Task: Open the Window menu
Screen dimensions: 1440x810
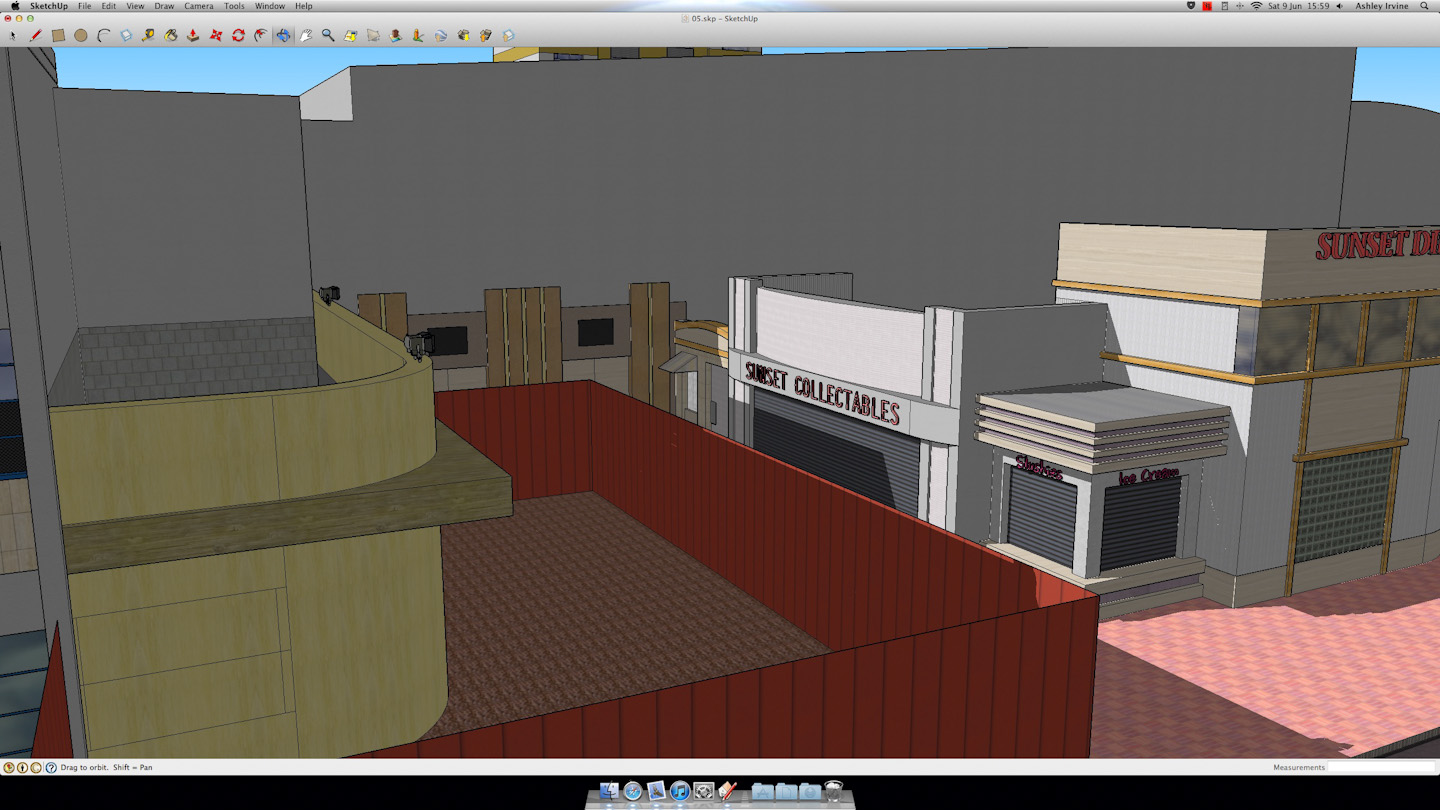Action: click(x=270, y=6)
